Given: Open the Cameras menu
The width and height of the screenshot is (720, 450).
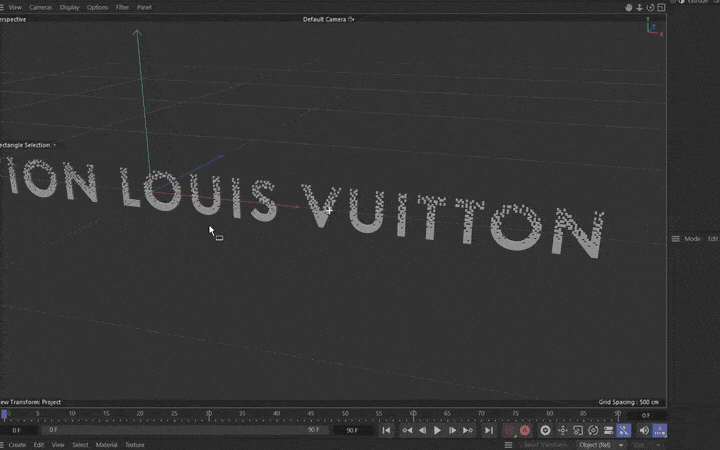Looking at the screenshot, I should click(x=40, y=7).
